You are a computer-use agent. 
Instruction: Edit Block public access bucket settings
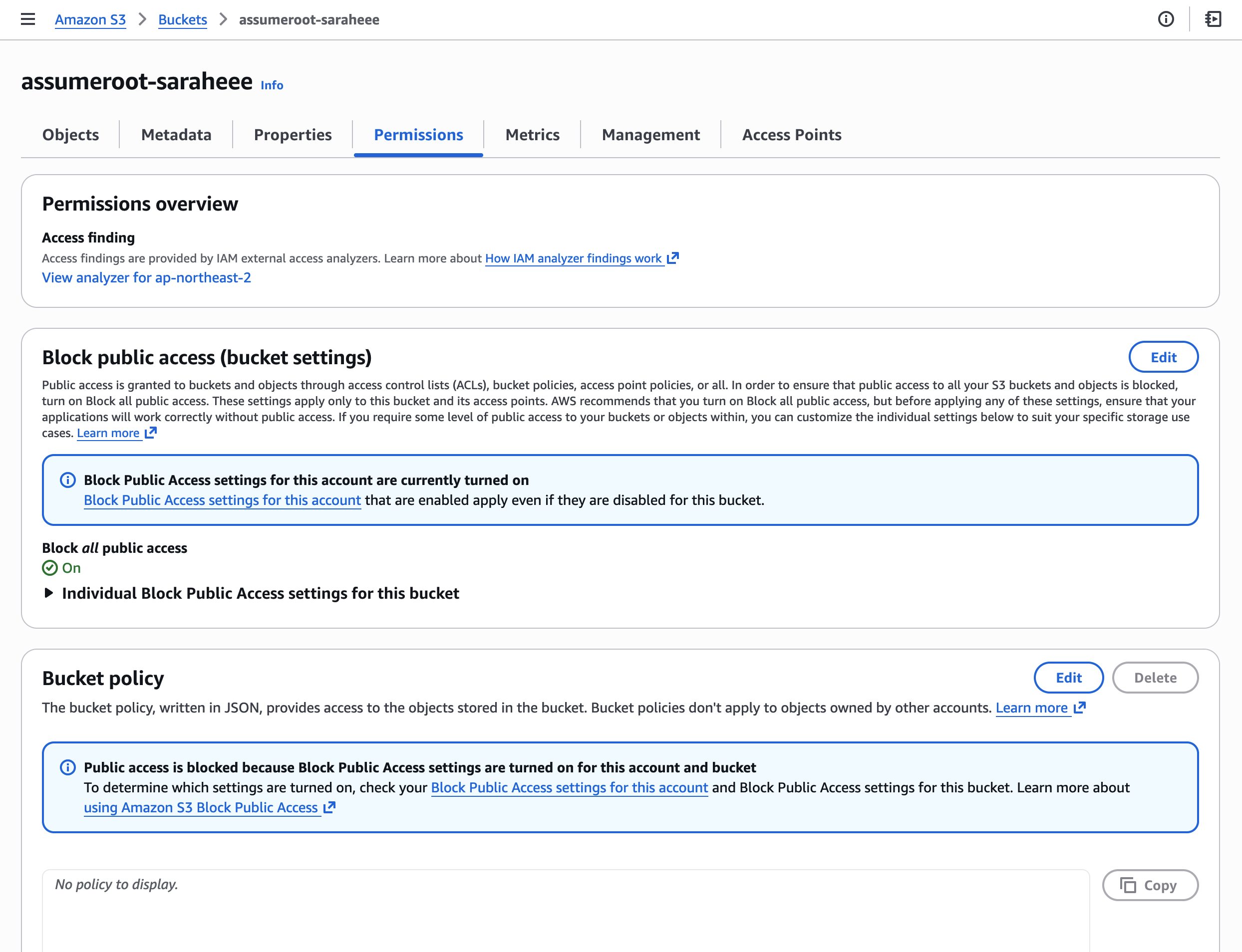coord(1163,357)
